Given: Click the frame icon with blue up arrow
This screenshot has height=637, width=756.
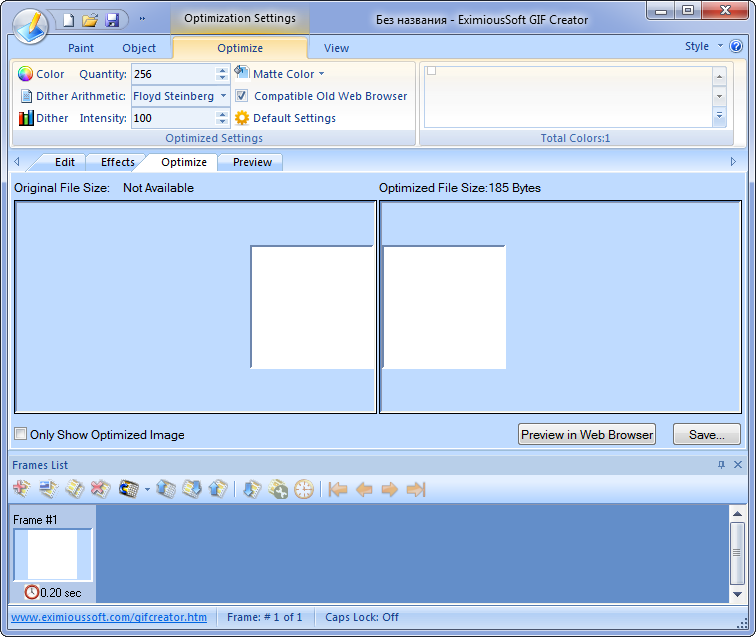Looking at the screenshot, I should pos(218,489).
